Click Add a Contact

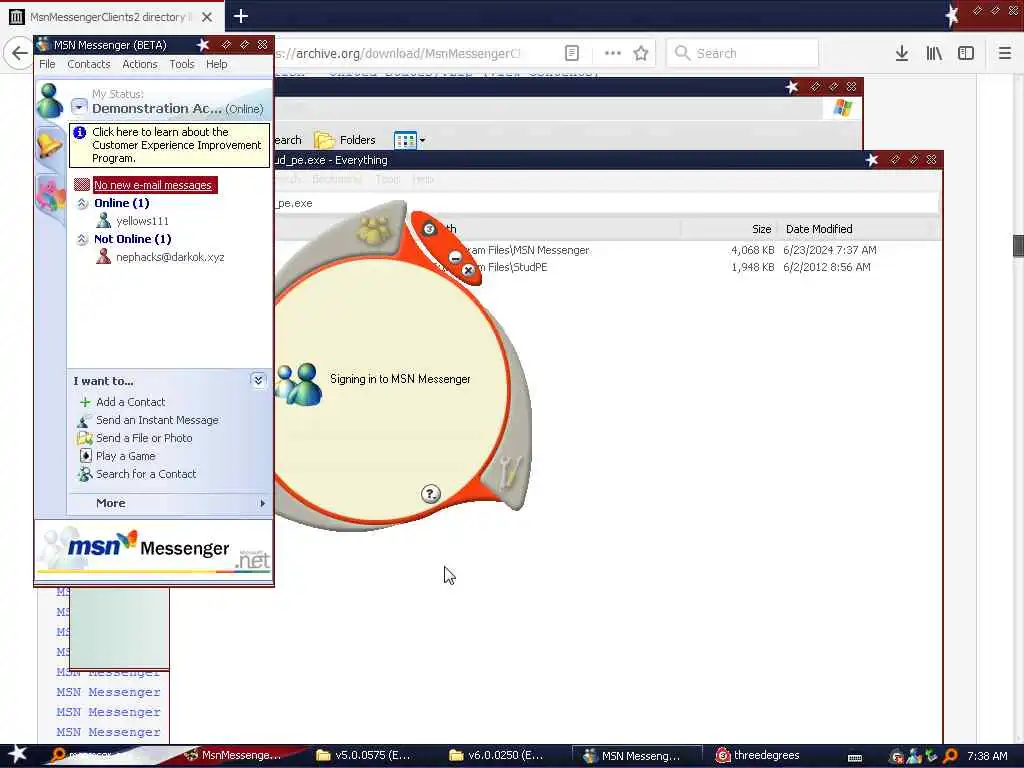[131, 402]
